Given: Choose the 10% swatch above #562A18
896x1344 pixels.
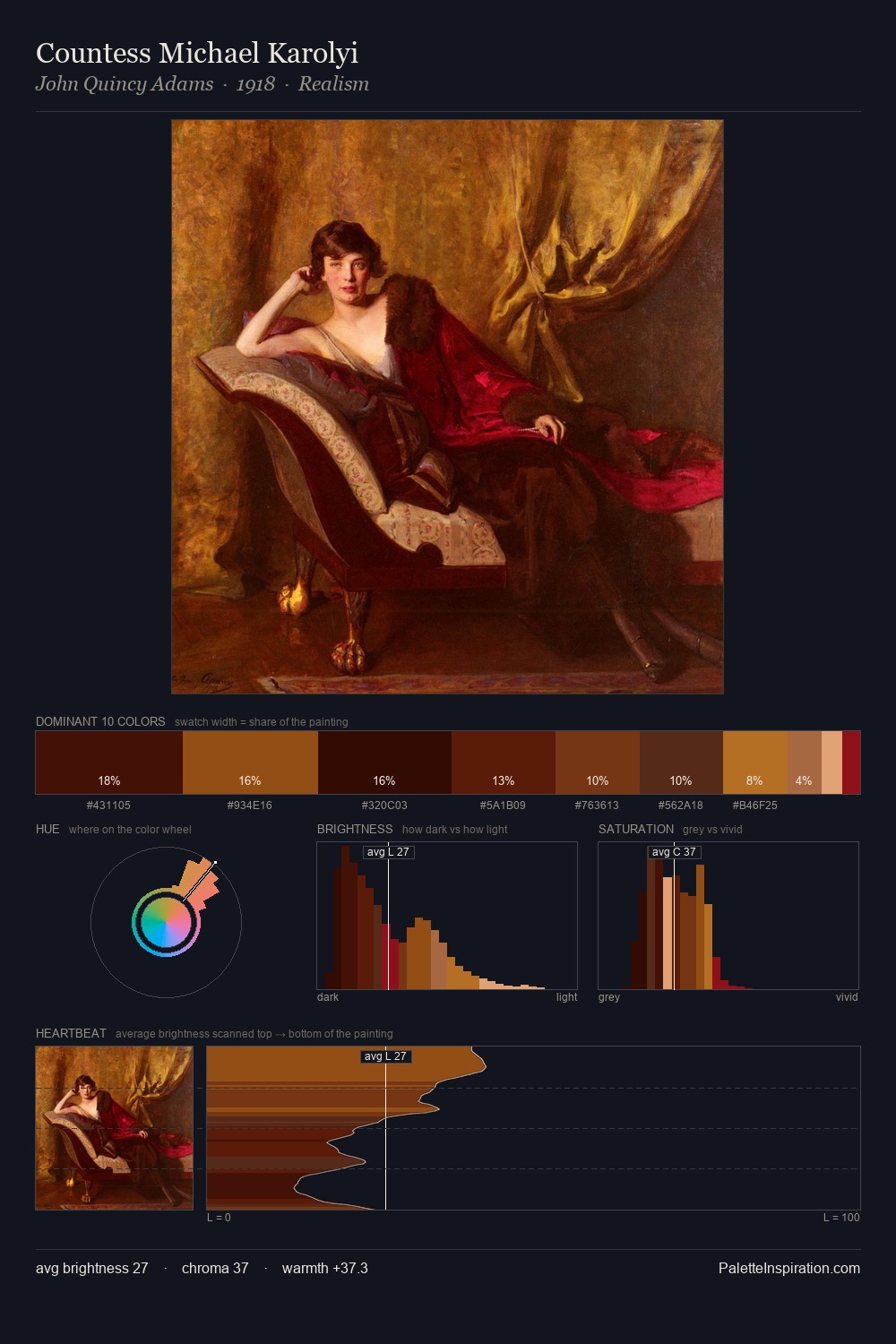Looking at the screenshot, I should click(x=681, y=762).
